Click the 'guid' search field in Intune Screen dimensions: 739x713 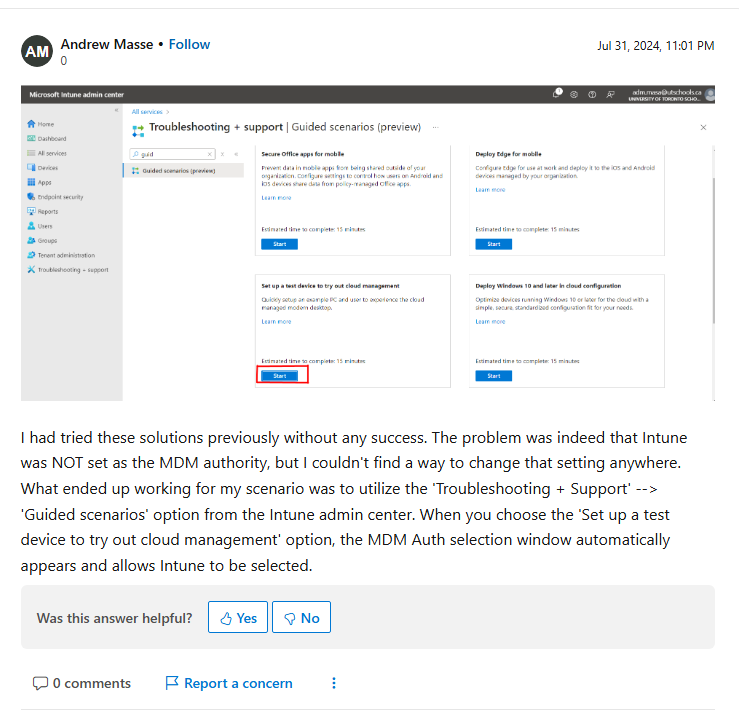coord(172,154)
